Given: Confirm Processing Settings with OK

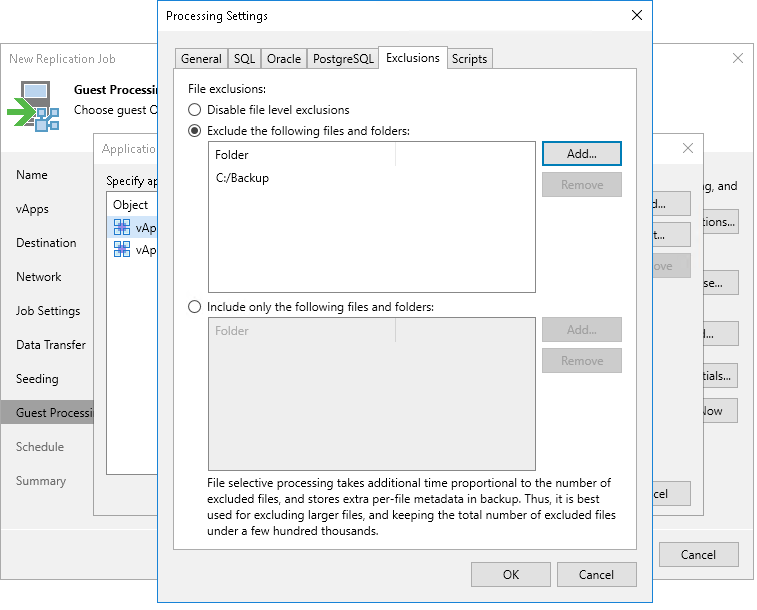Looking at the screenshot, I should pos(511,575).
